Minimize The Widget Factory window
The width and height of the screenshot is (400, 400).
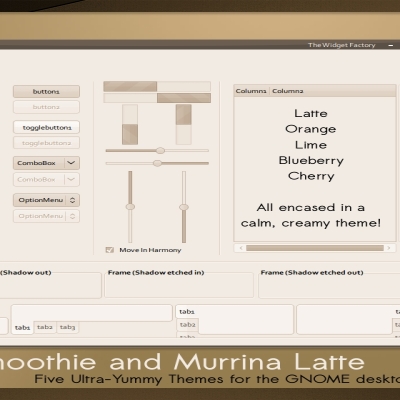click(391, 45)
